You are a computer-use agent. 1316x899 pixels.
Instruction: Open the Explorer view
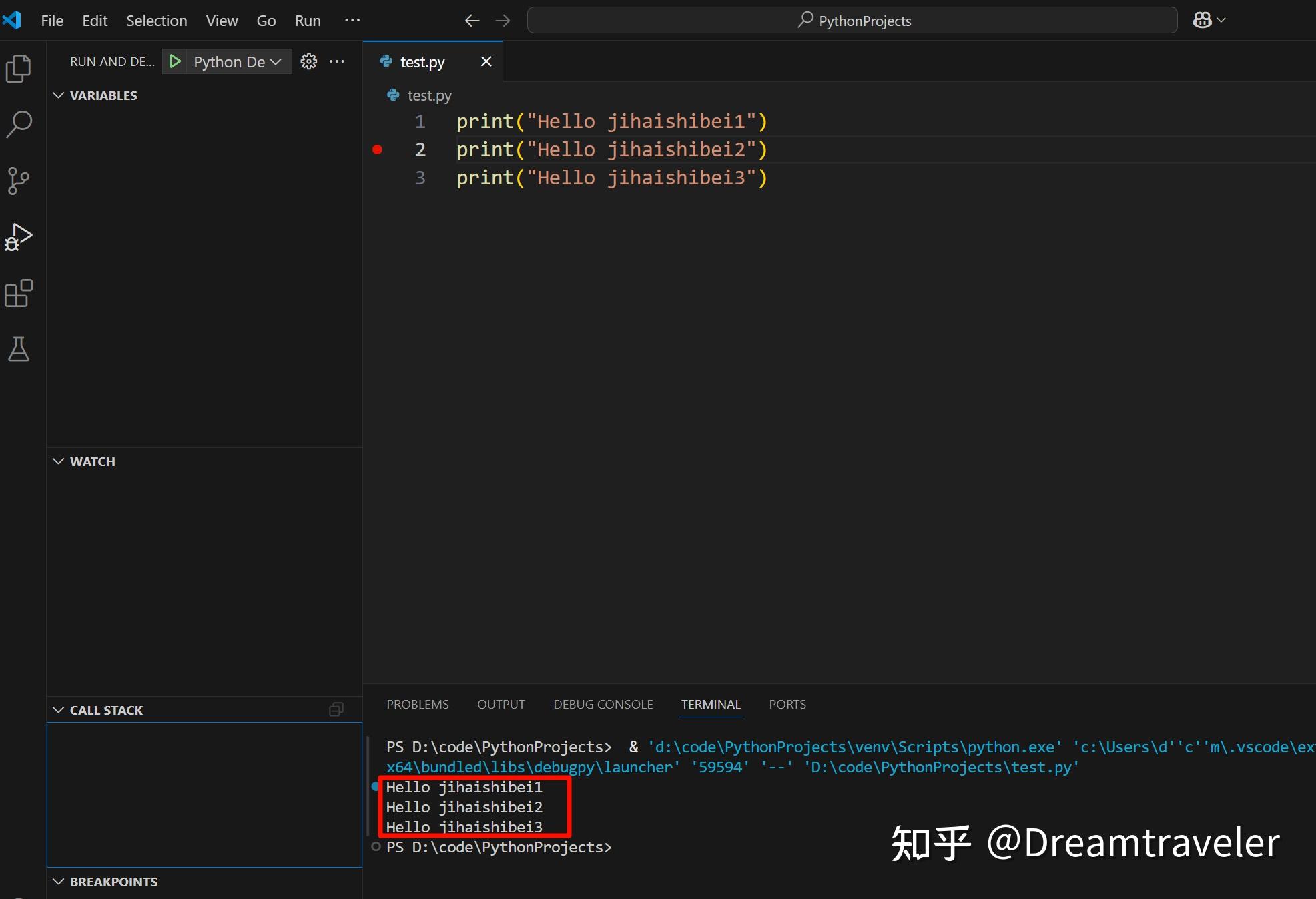click(18, 68)
